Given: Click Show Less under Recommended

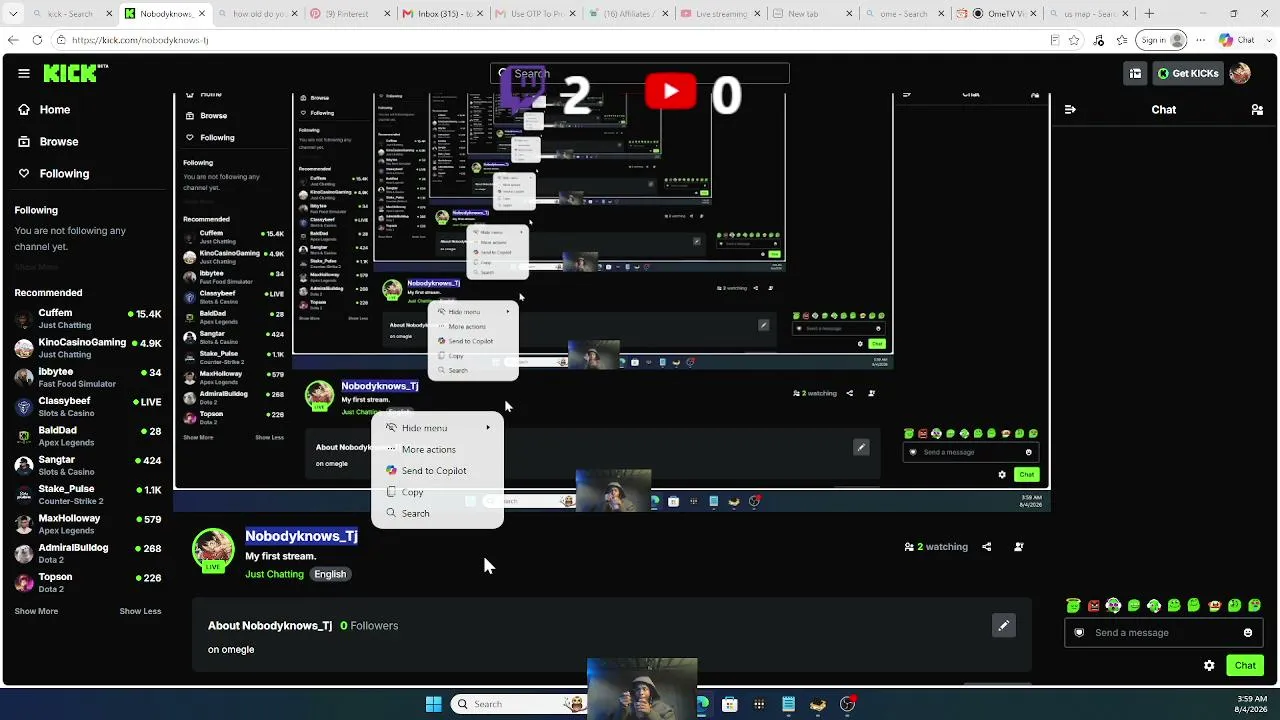Looking at the screenshot, I should click(140, 611).
